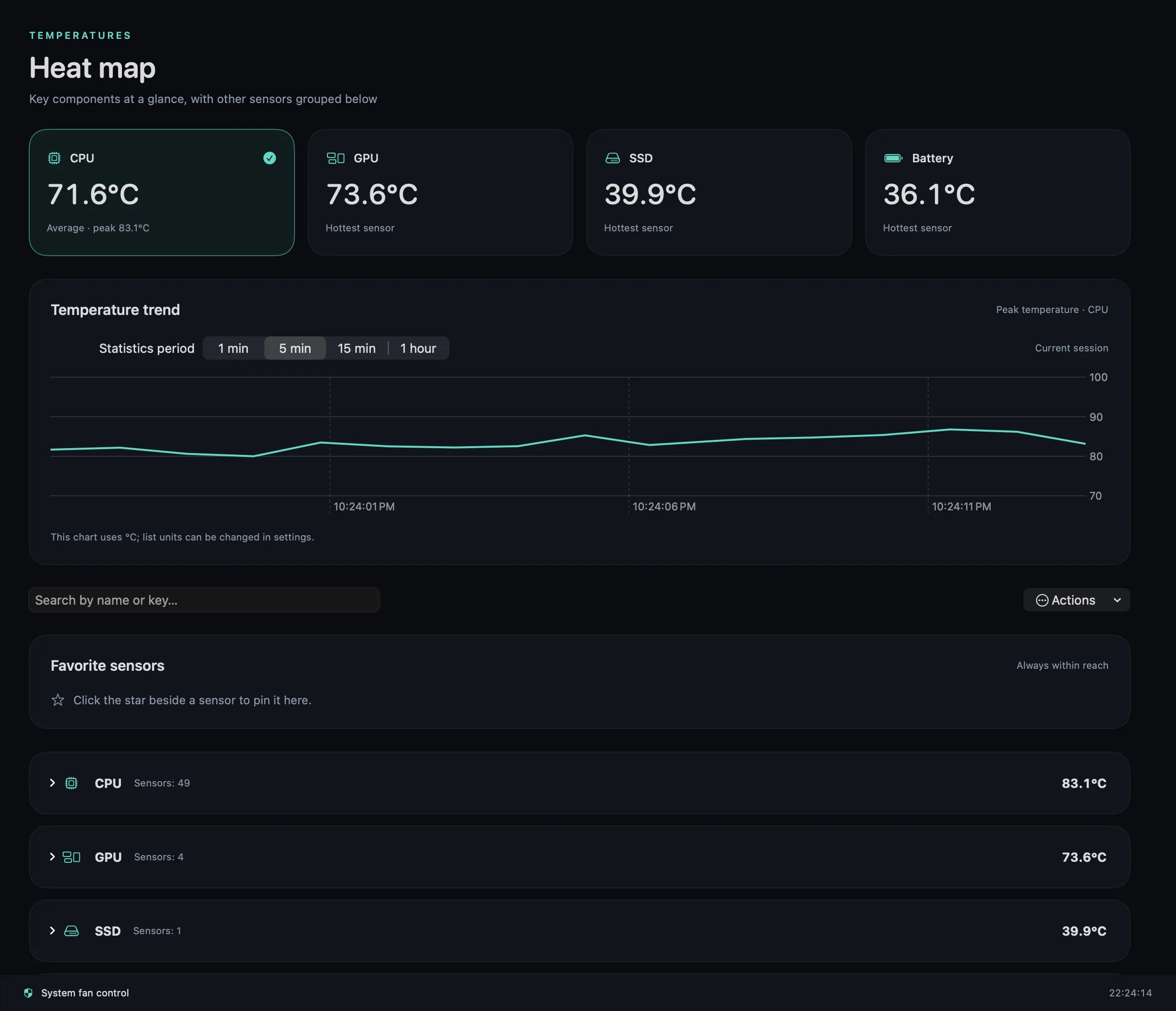The width and height of the screenshot is (1176, 1011).
Task: Click the SSD drive icon in SSD card
Action: tap(612, 158)
